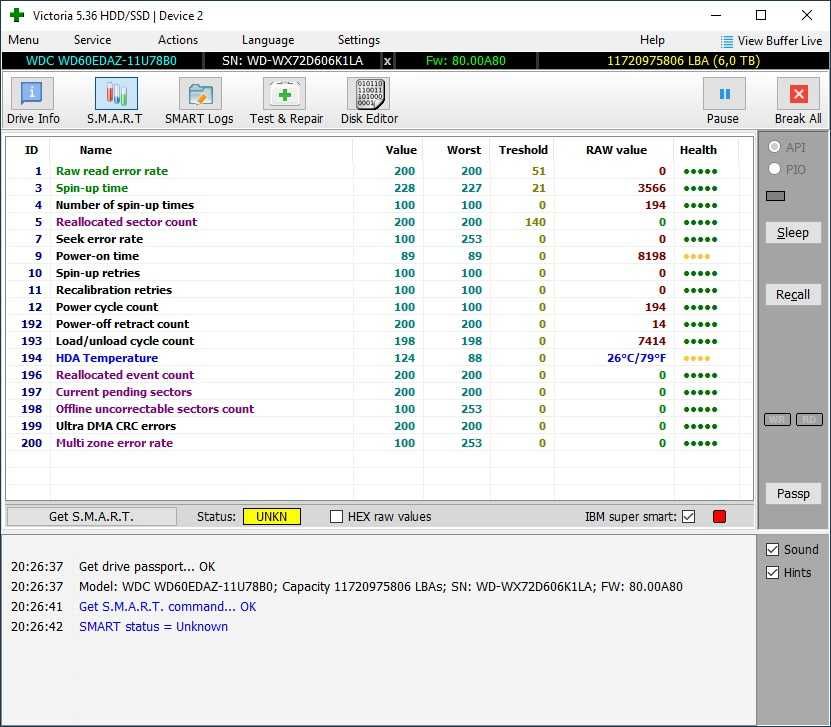Image resolution: width=831 pixels, height=727 pixels.
Task: Open the Menu menu
Action: coord(23,40)
